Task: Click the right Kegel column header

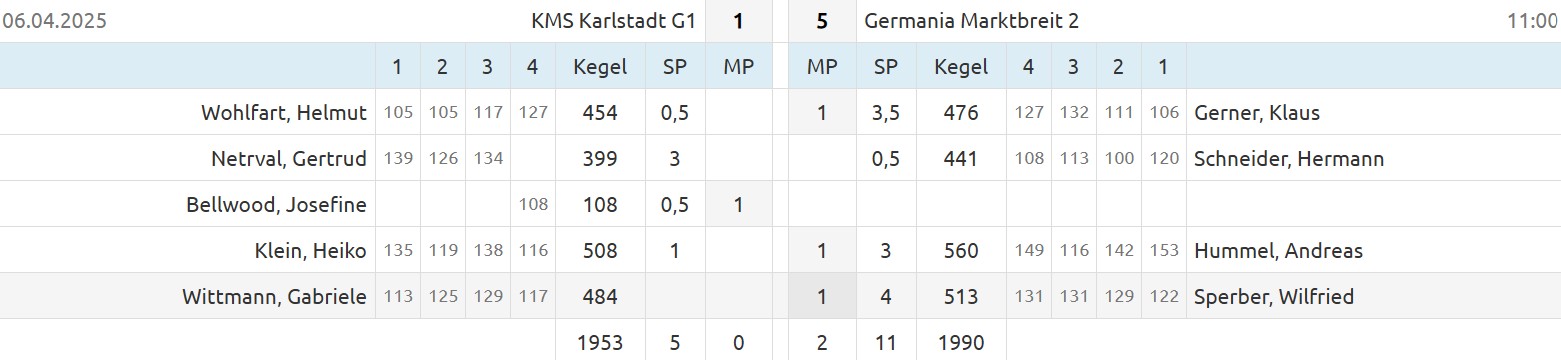Action: tap(961, 67)
